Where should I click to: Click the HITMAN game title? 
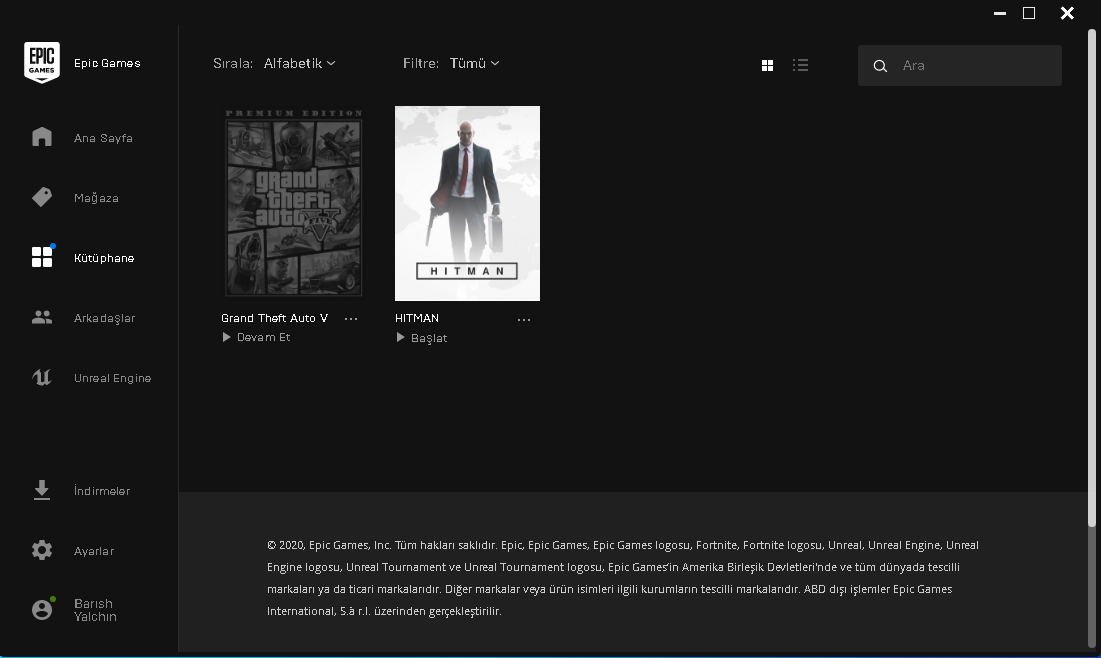click(417, 318)
